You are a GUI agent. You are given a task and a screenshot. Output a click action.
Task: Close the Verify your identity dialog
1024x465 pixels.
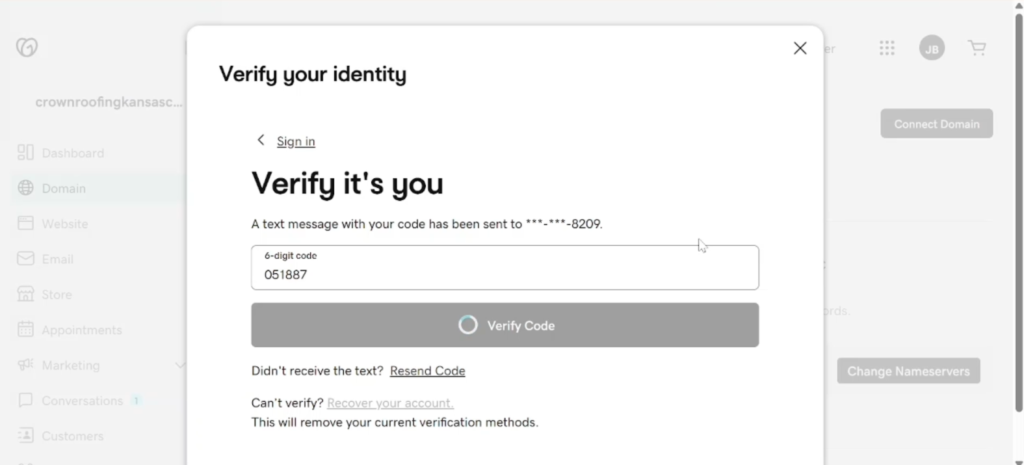click(x=800, y=48)
